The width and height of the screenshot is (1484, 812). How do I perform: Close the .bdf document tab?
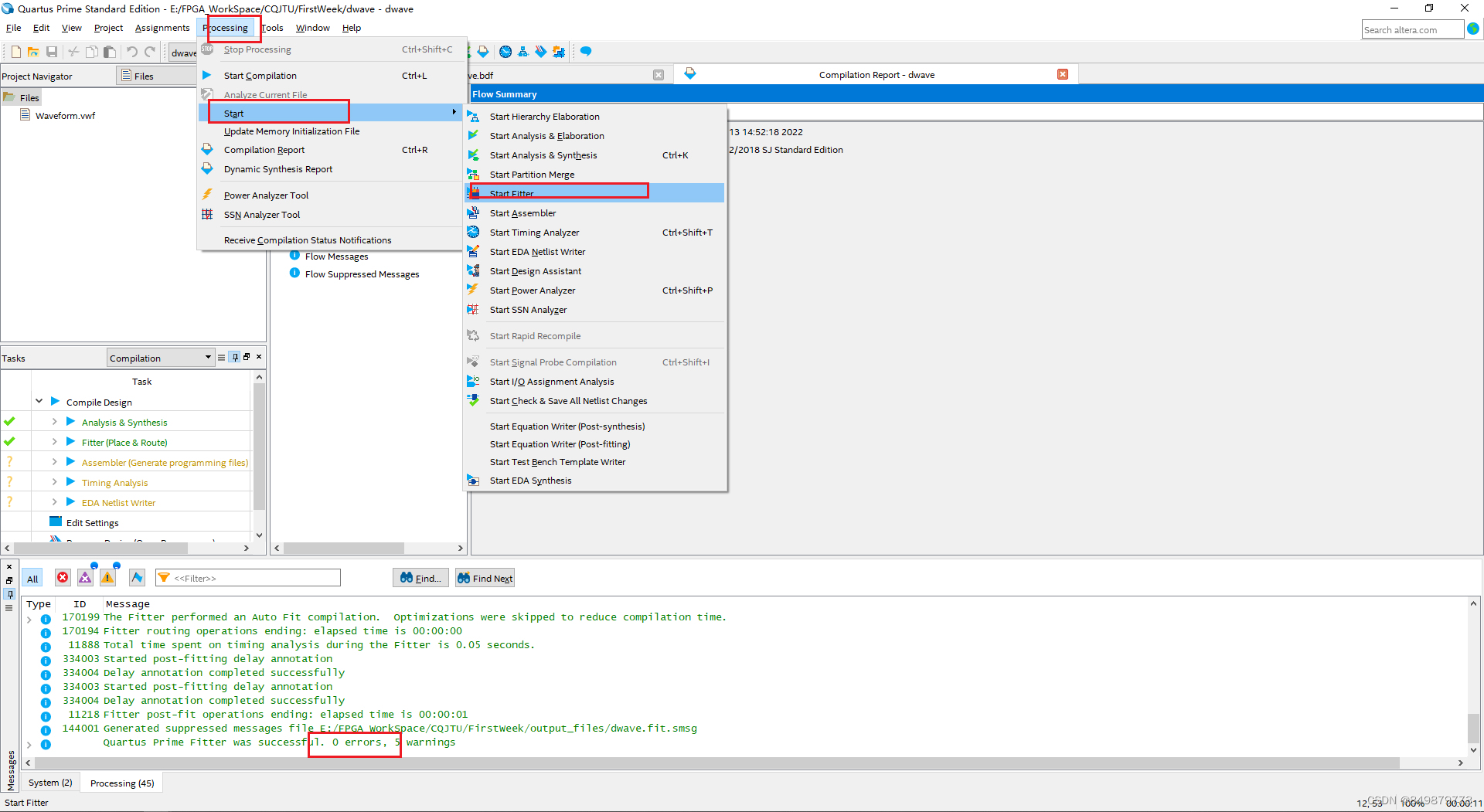pos(659,75)
